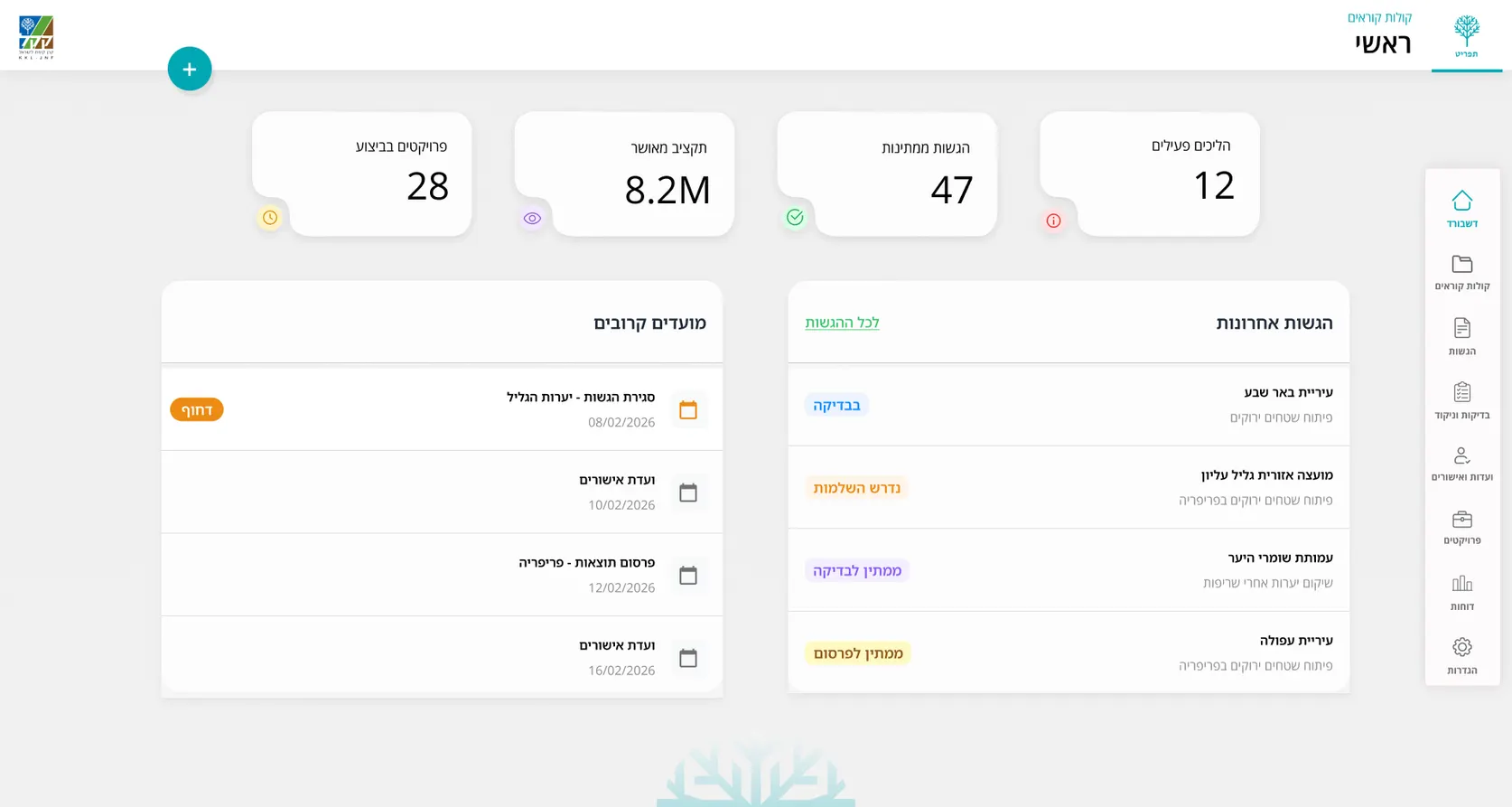Click the ממתין לבדיקה status badge
Viewport: 1512px width, 807px height.
click(x=857, y=570)
